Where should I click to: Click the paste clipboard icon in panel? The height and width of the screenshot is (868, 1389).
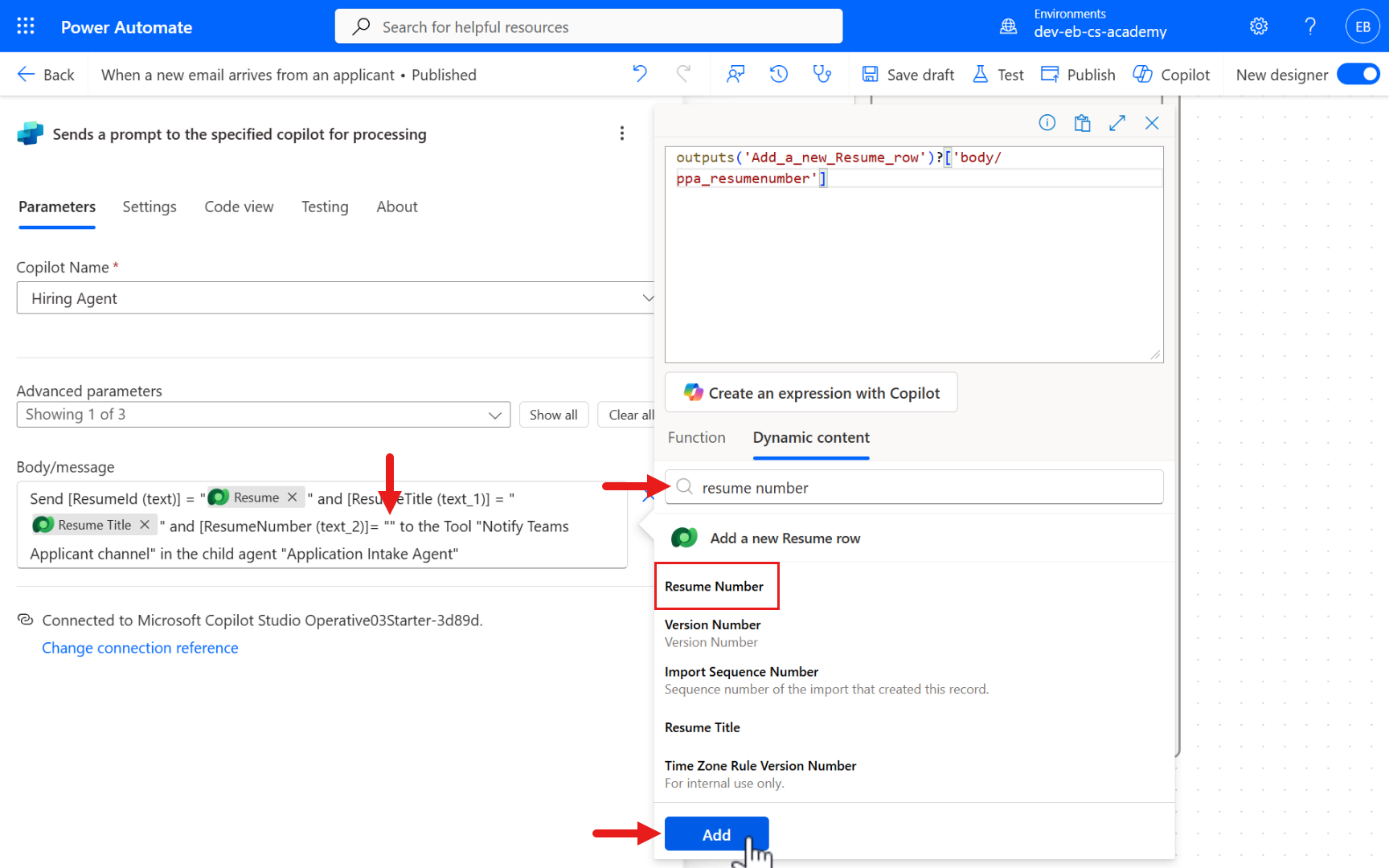(x=1082, y=123)
